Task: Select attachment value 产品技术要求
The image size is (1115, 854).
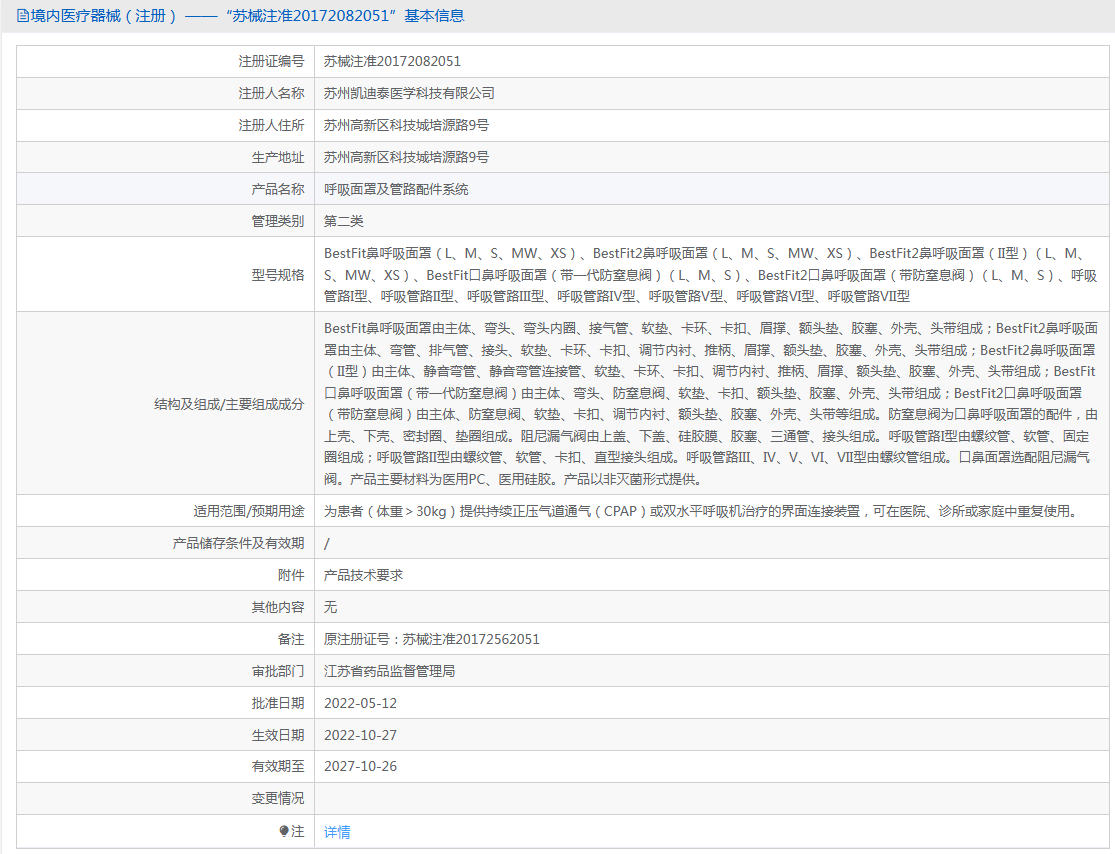Action: coord(363,575)
